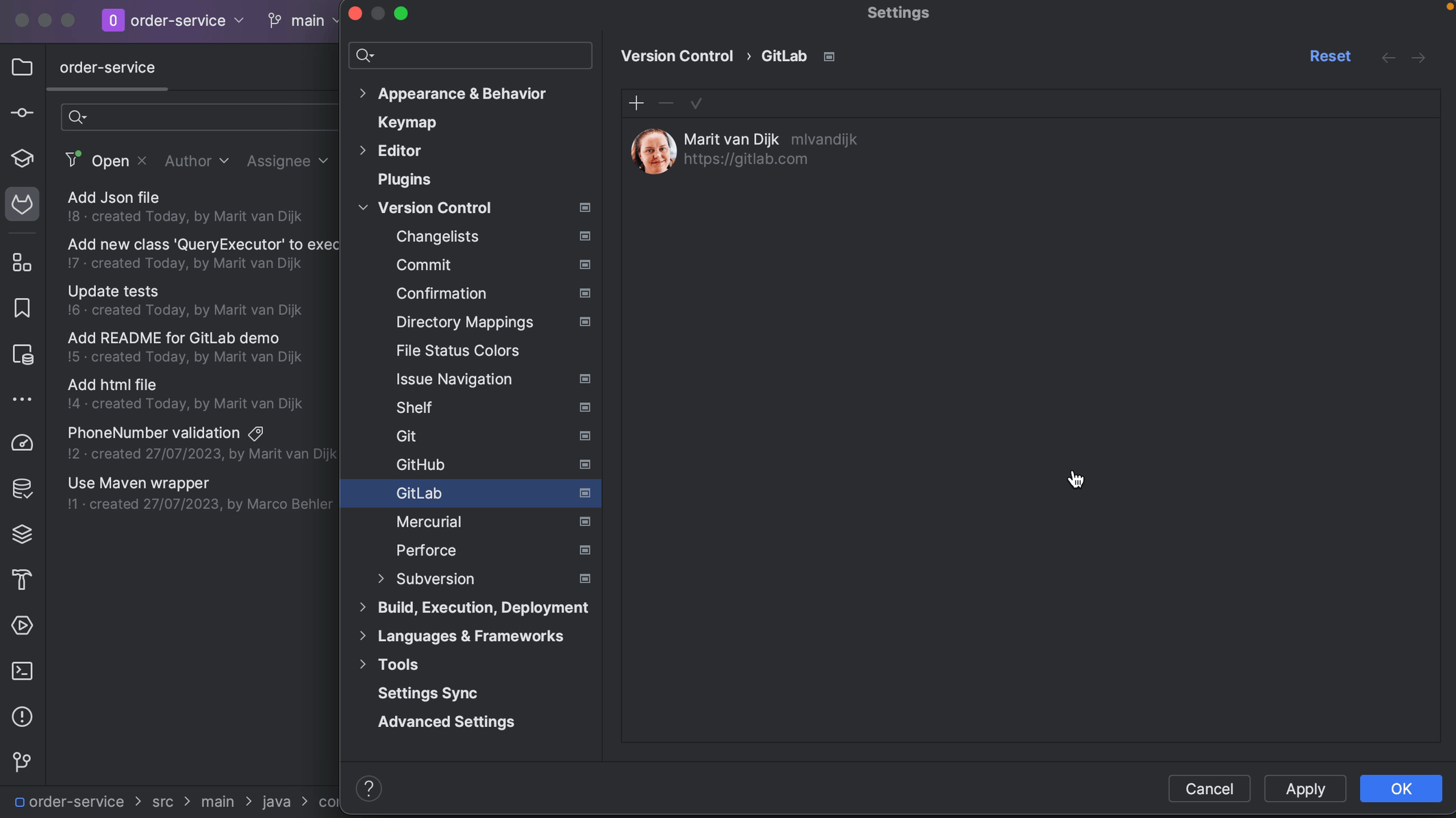The image size is (1456, 818).
Task: Collapse the Version Control tree node
Action: 363,208
